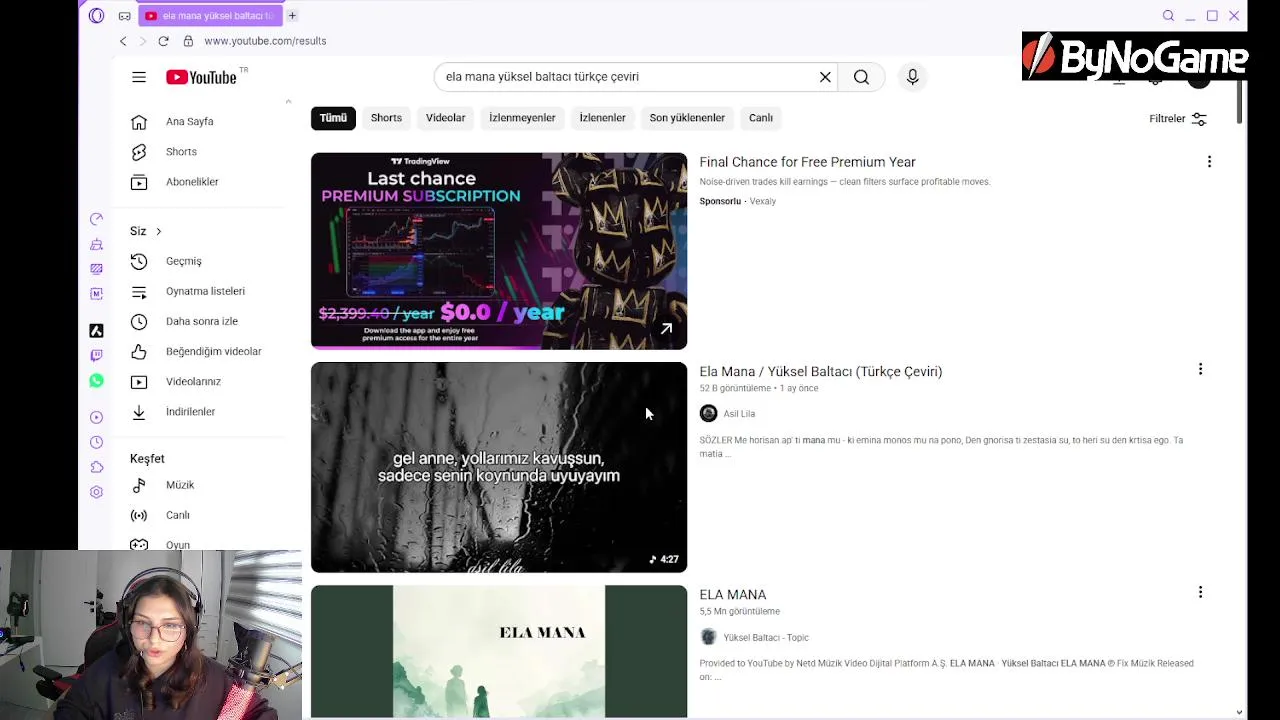Open Final Chance for Free Premium Year

click(x=807, y=162)
